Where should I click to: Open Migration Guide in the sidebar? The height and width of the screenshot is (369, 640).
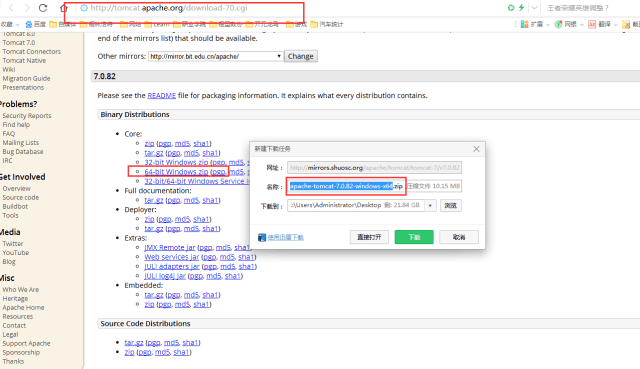click(26, 78)
